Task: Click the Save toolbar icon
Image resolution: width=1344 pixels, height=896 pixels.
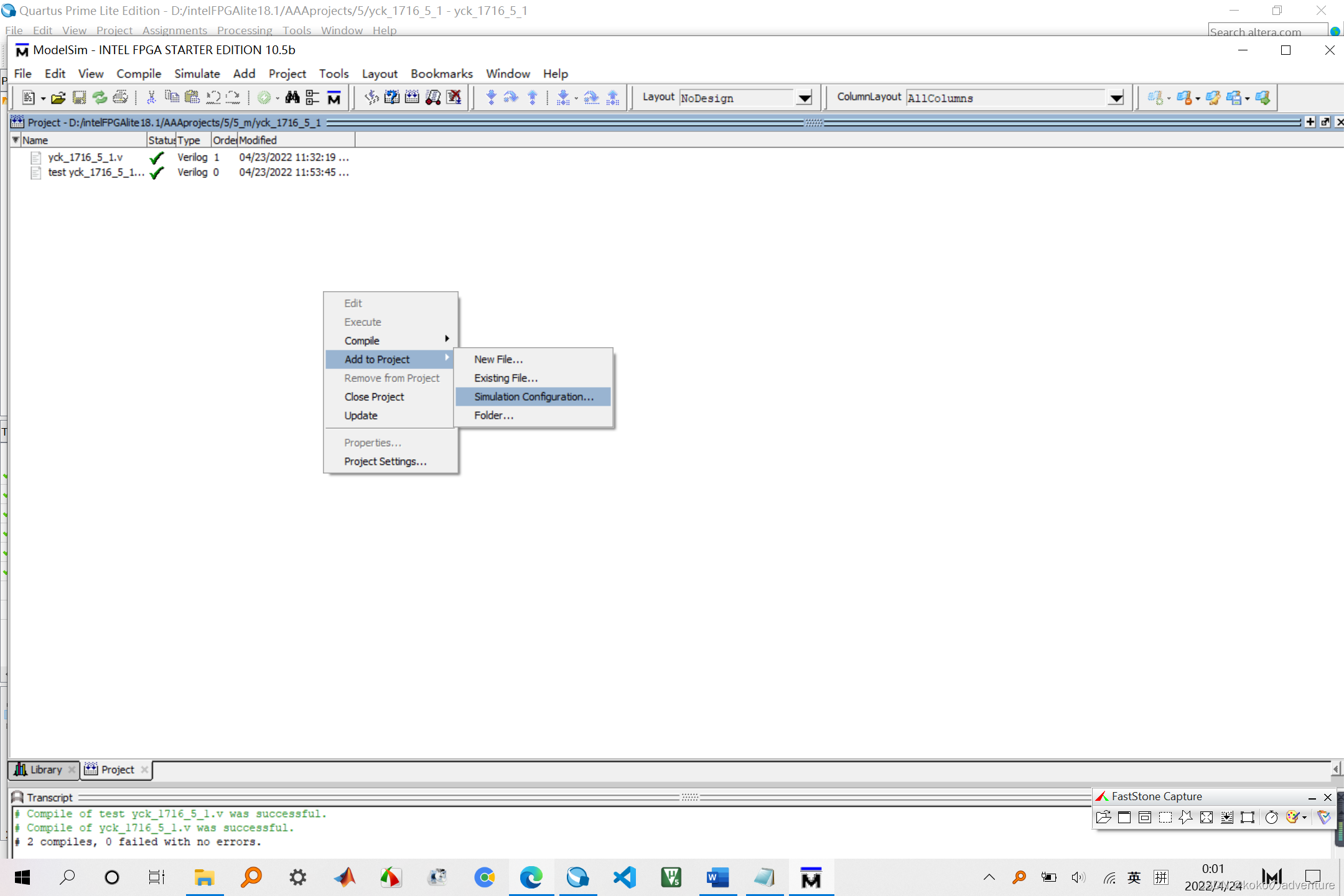Action: (x=79, y=97)
